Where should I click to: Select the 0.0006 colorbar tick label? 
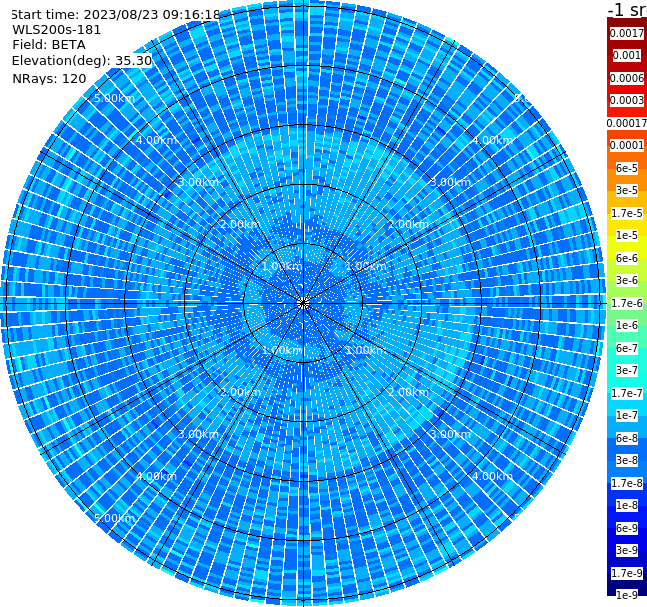point(627,78)
